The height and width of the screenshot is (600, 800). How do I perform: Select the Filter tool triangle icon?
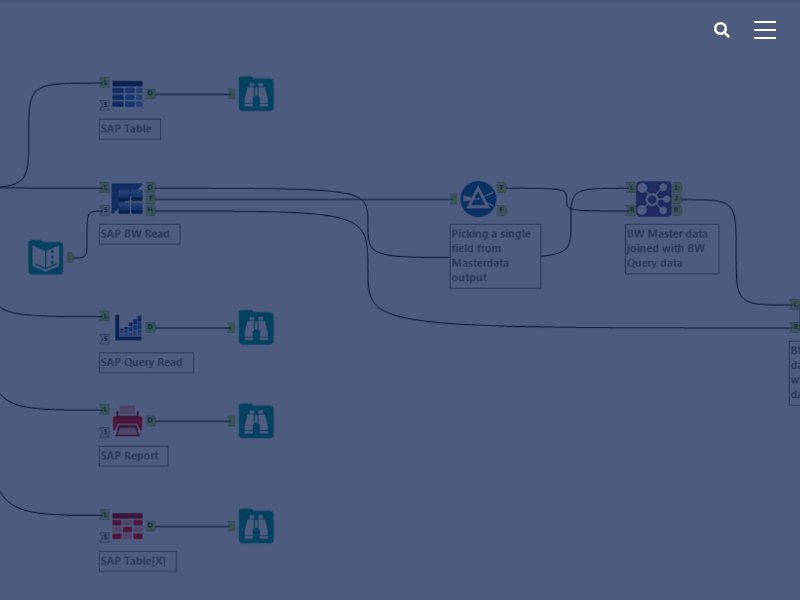pos(478,199)
